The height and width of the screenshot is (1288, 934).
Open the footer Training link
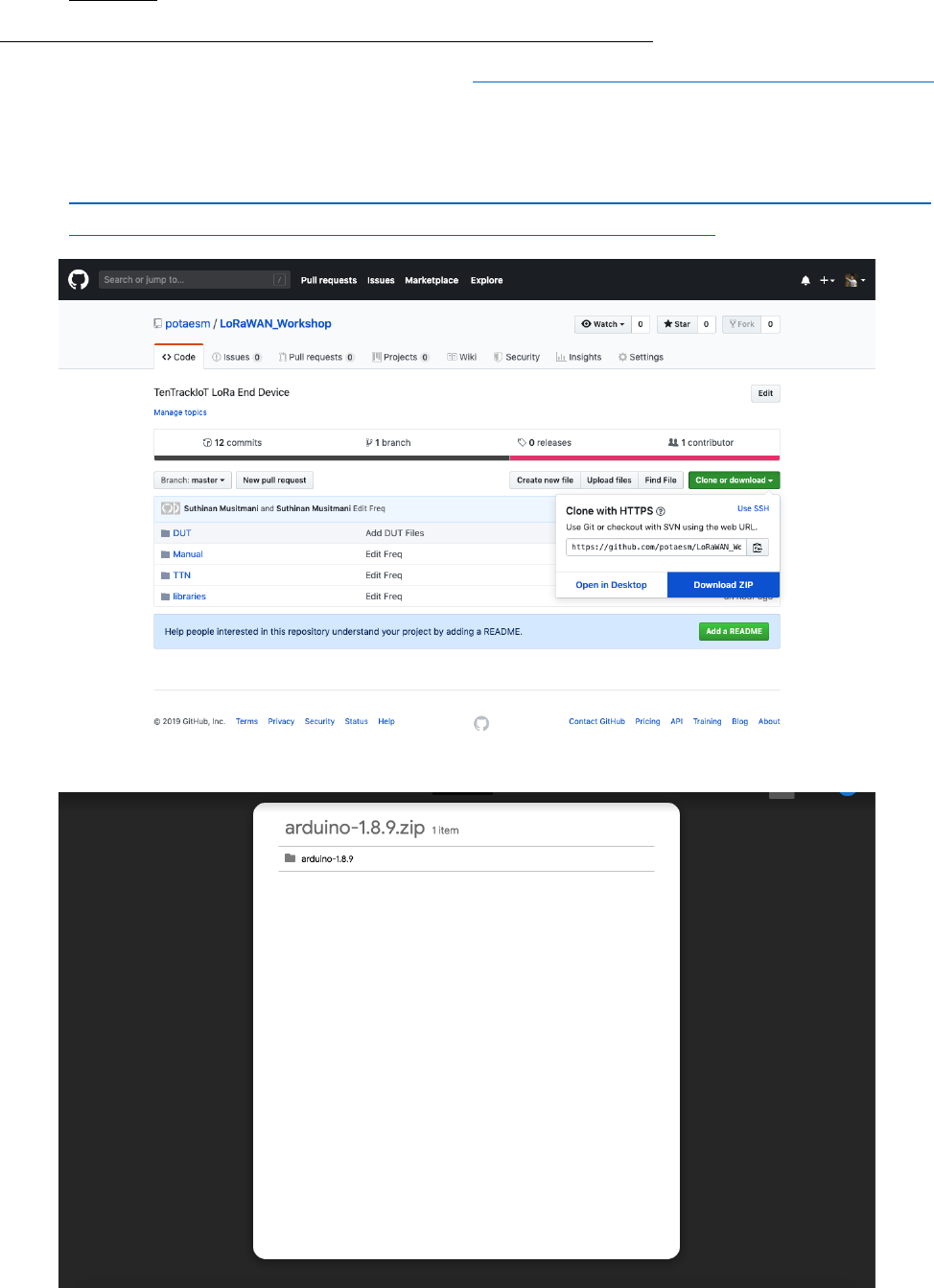click(x=708, y=721)
